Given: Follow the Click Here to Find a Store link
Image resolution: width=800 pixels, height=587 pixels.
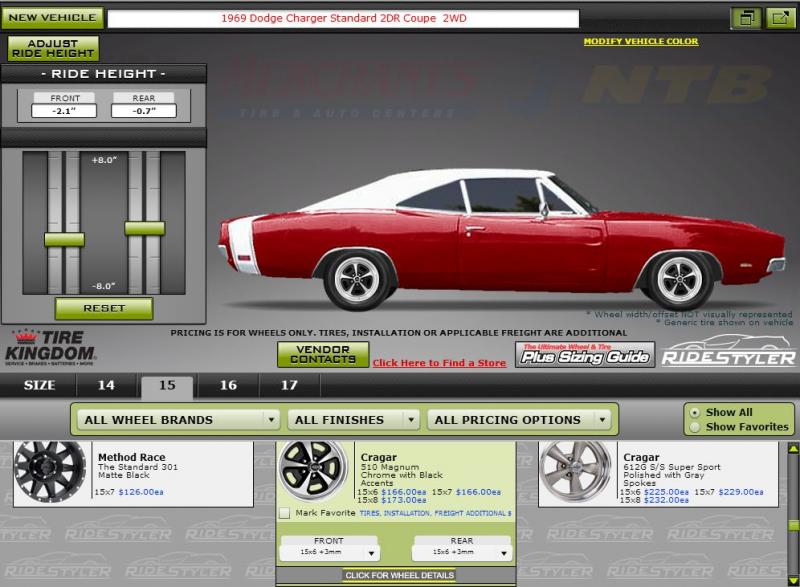Looking at the screenshot, I should [x=439, y=363].
